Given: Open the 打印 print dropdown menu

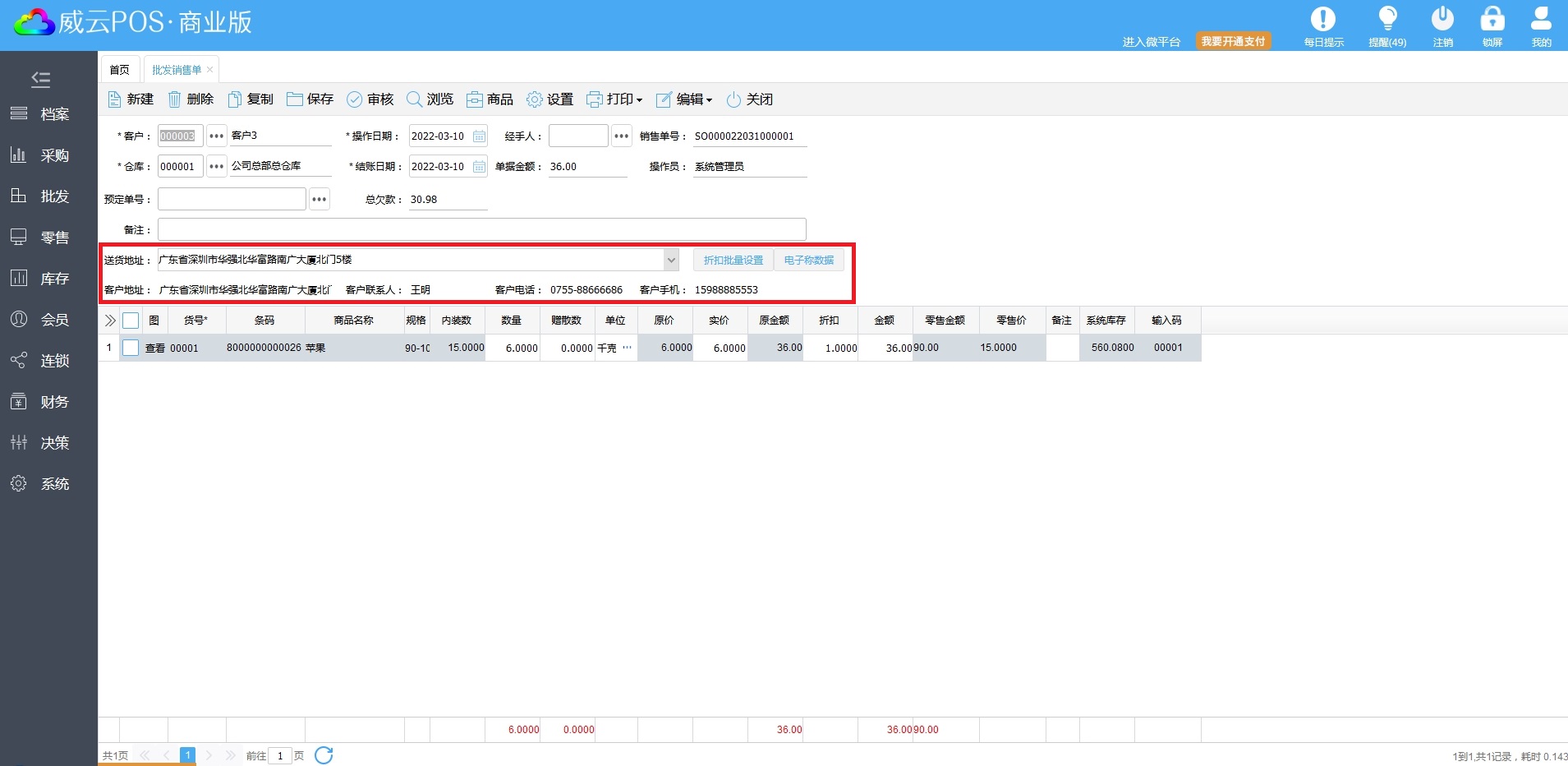Looking at the screenshot, I should 614,99.
